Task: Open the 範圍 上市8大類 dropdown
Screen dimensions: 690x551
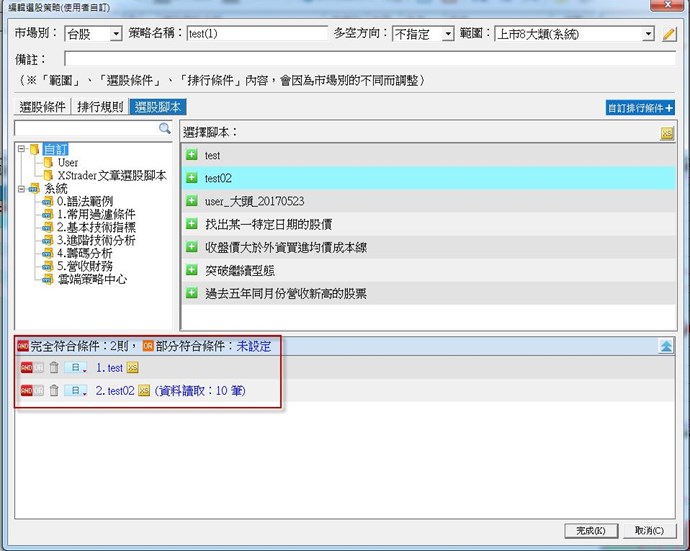Action: pos(648,34)
